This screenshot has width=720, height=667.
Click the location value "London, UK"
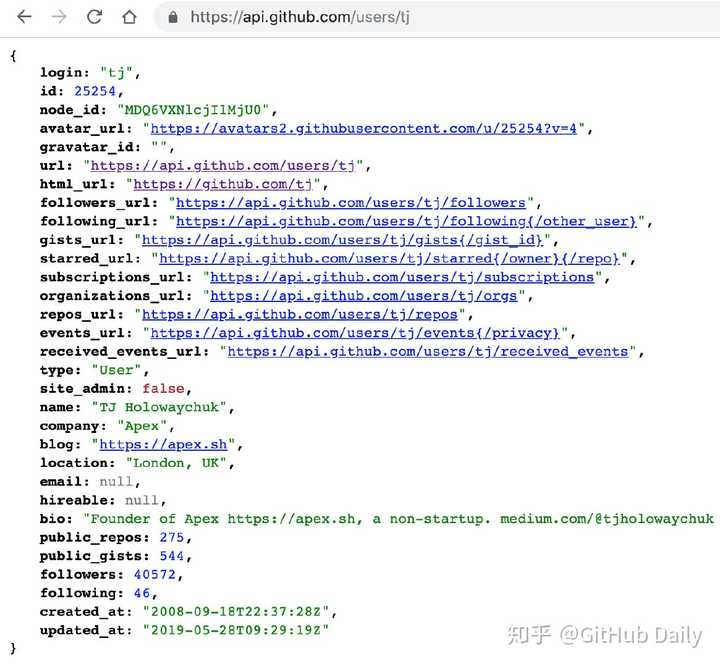[x=176, y=463]
